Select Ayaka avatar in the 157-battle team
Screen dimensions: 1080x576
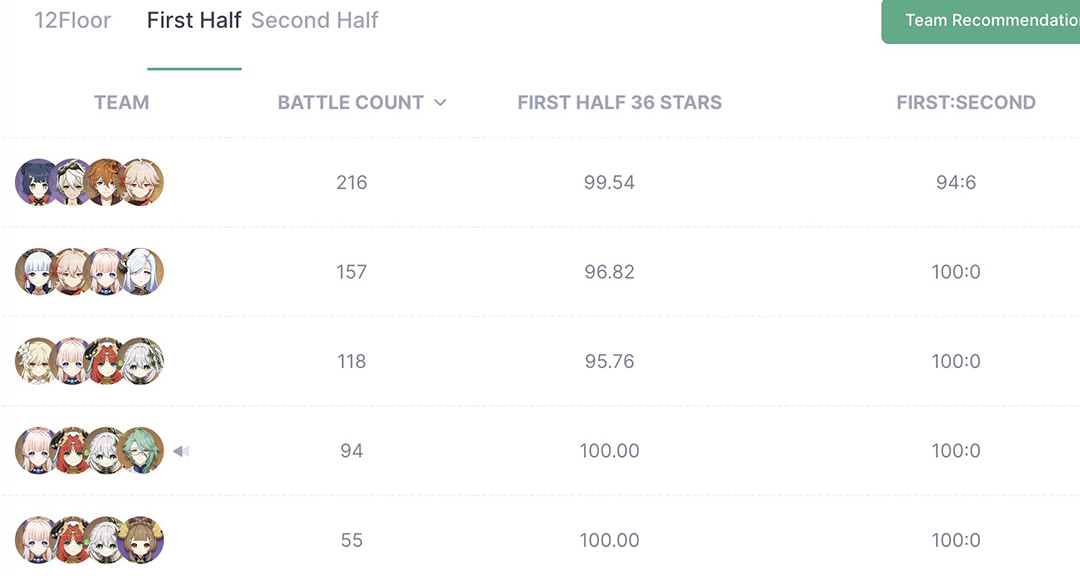[x=37, y=272]
